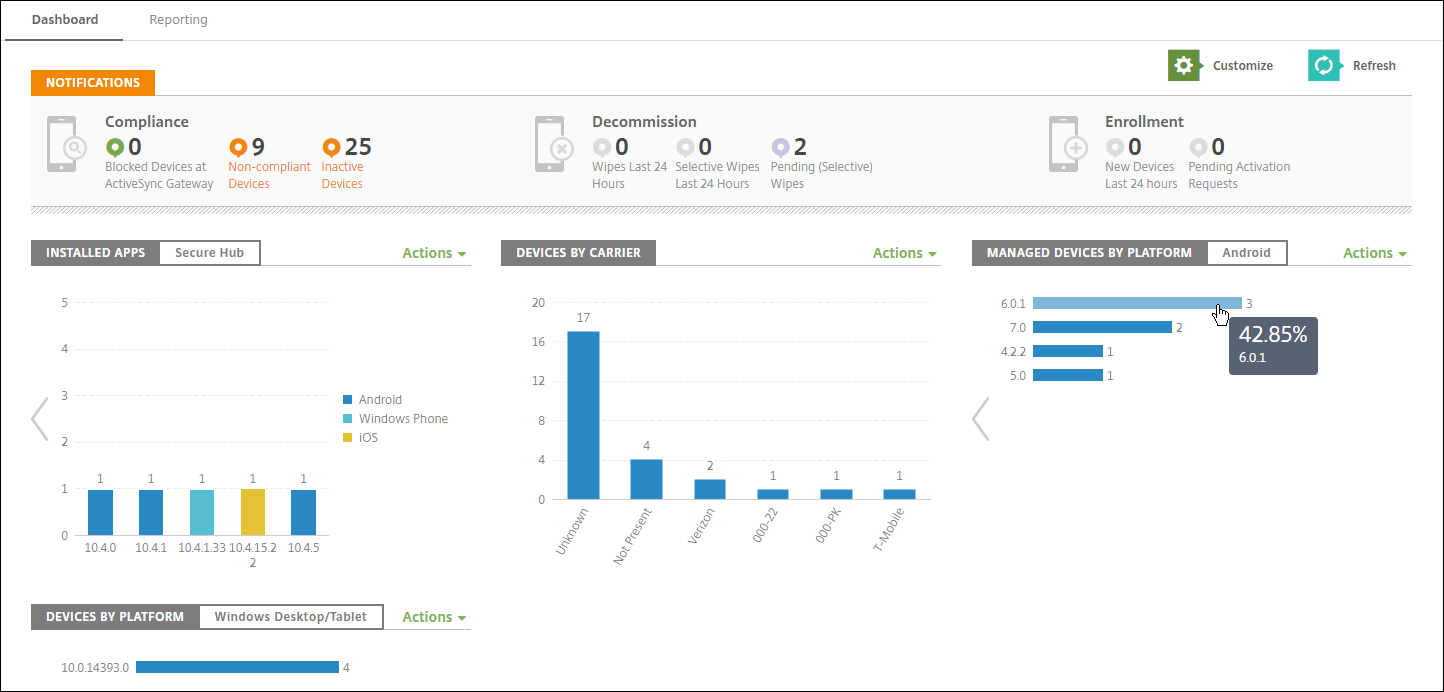Expand Actions menu for Managed Devices by Platform
1444x692 pixels.
(x=1374, y=253)
